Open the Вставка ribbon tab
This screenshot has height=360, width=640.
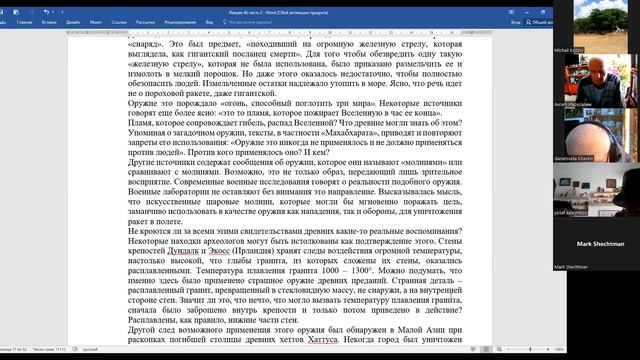coord(49,22)
